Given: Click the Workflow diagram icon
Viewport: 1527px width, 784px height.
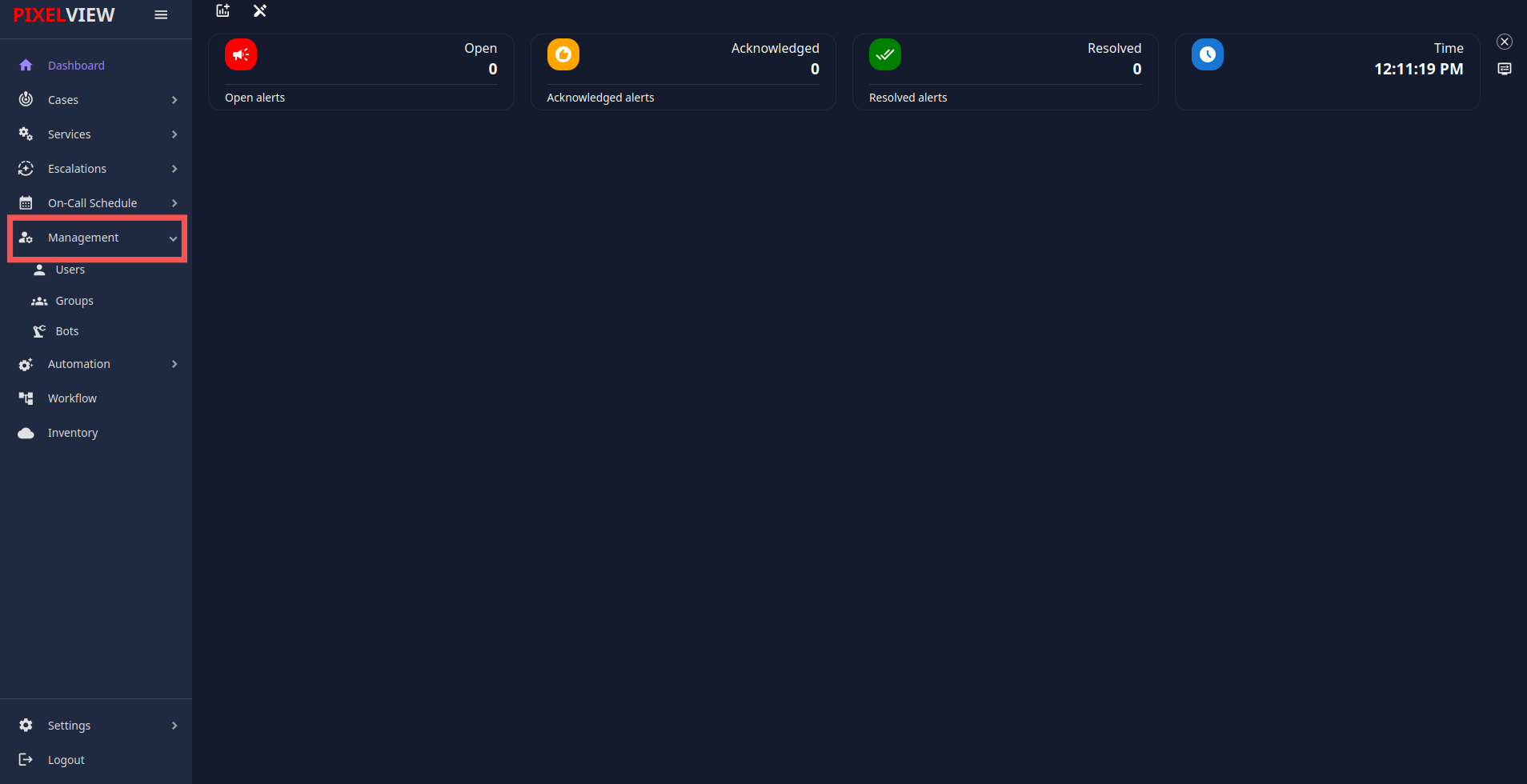Looking at the screenshot, I should (x=26, y=398).
